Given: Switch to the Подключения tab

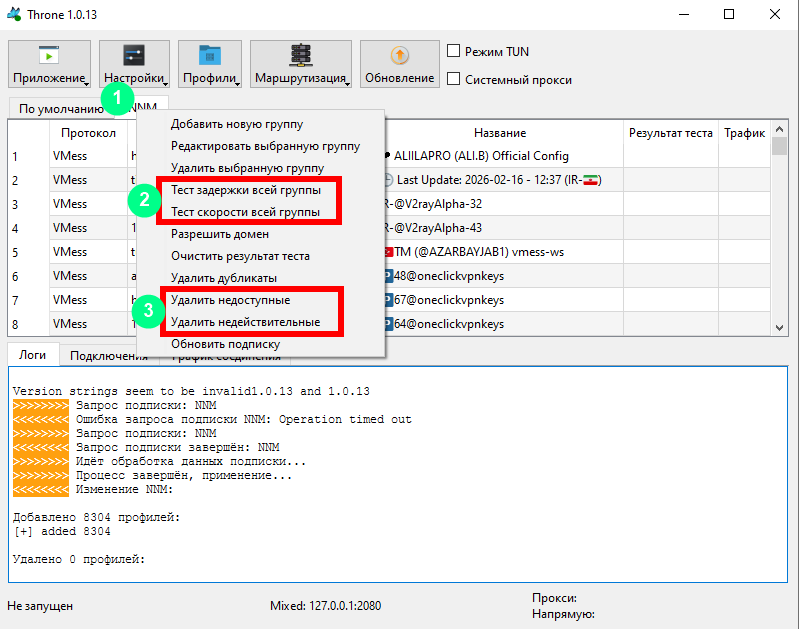Looking at the screenshot, I should pyautogui.click(x=109, y=355).
